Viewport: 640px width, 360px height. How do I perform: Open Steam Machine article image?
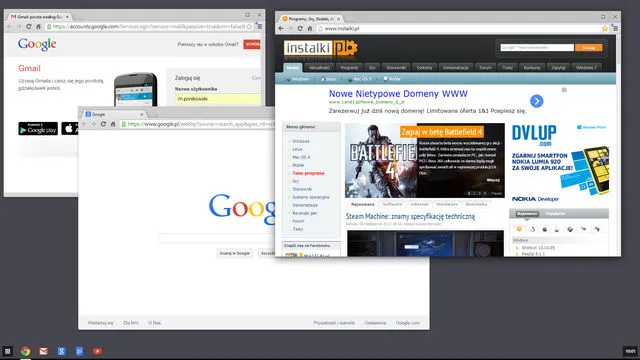tap(425, 244)
